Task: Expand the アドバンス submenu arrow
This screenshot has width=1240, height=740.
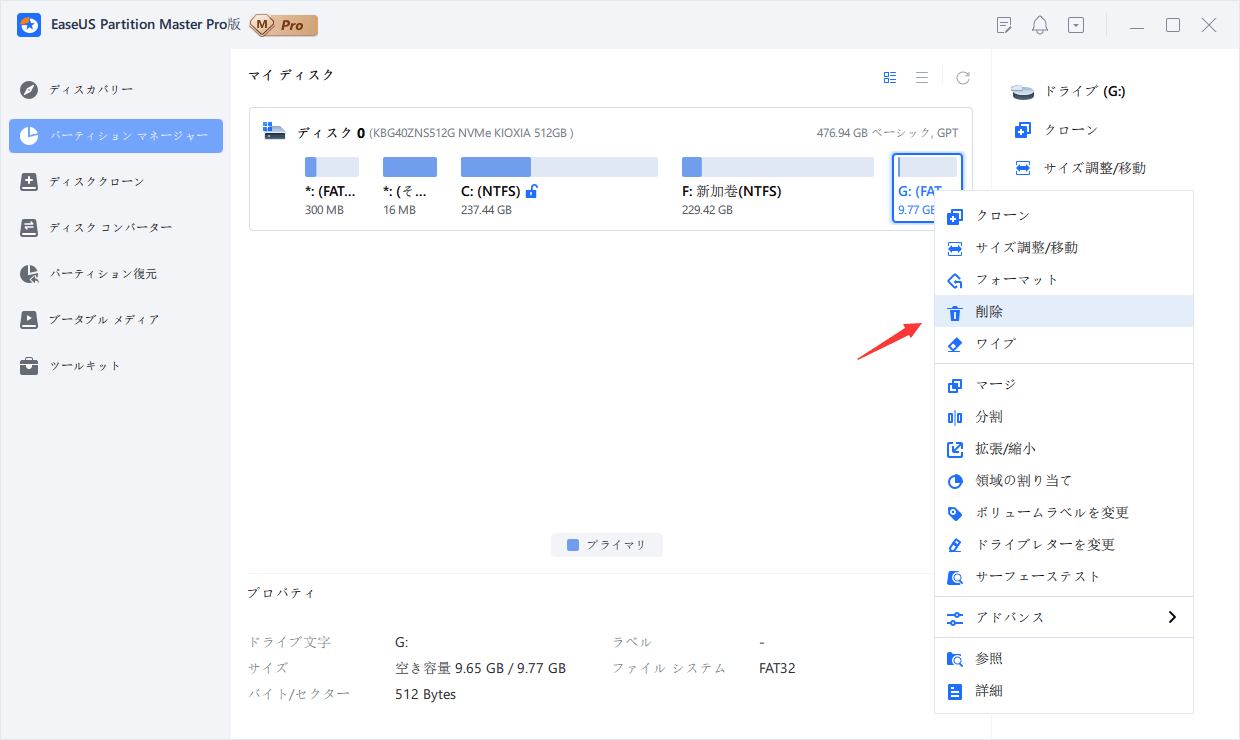Action: point(1172,617)
